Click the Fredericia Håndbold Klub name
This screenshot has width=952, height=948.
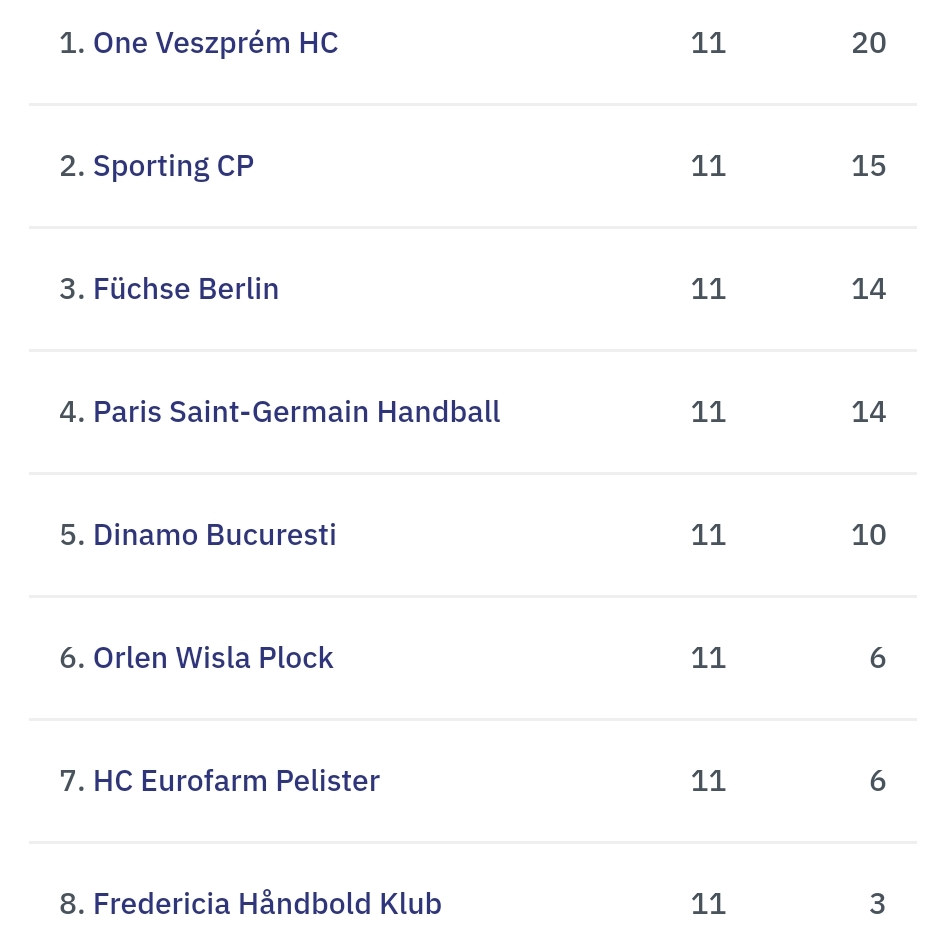(267, 904)
